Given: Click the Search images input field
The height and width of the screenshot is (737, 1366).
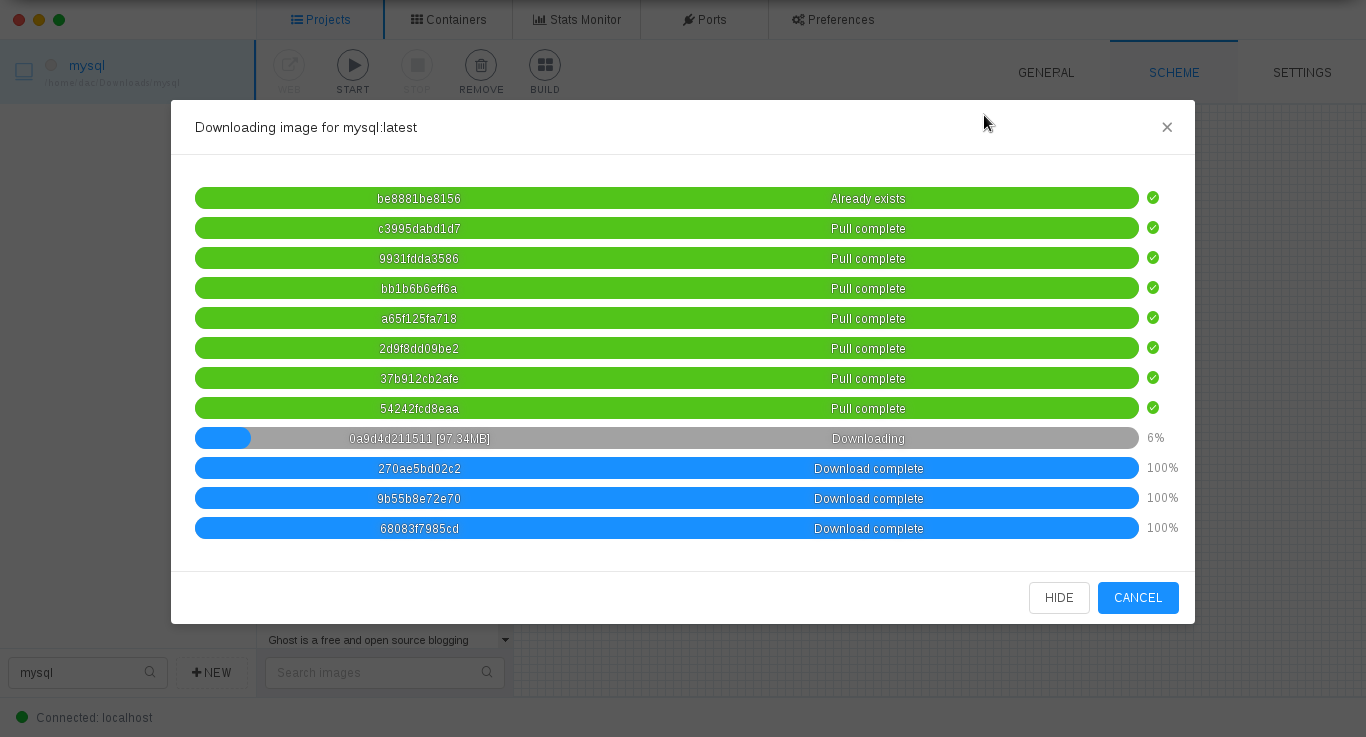Looking at the screenshot, I should pos(375,672).
